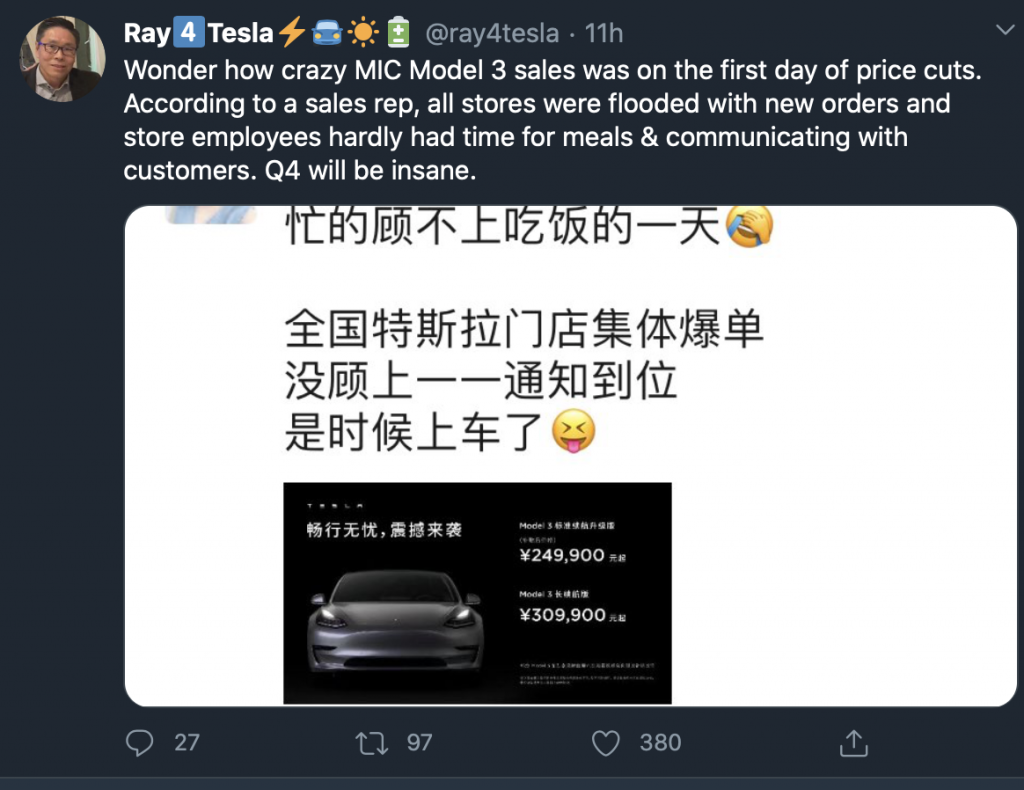Expand the tweet options chevron
The image size is (1024, 790).
[1004, 29]
